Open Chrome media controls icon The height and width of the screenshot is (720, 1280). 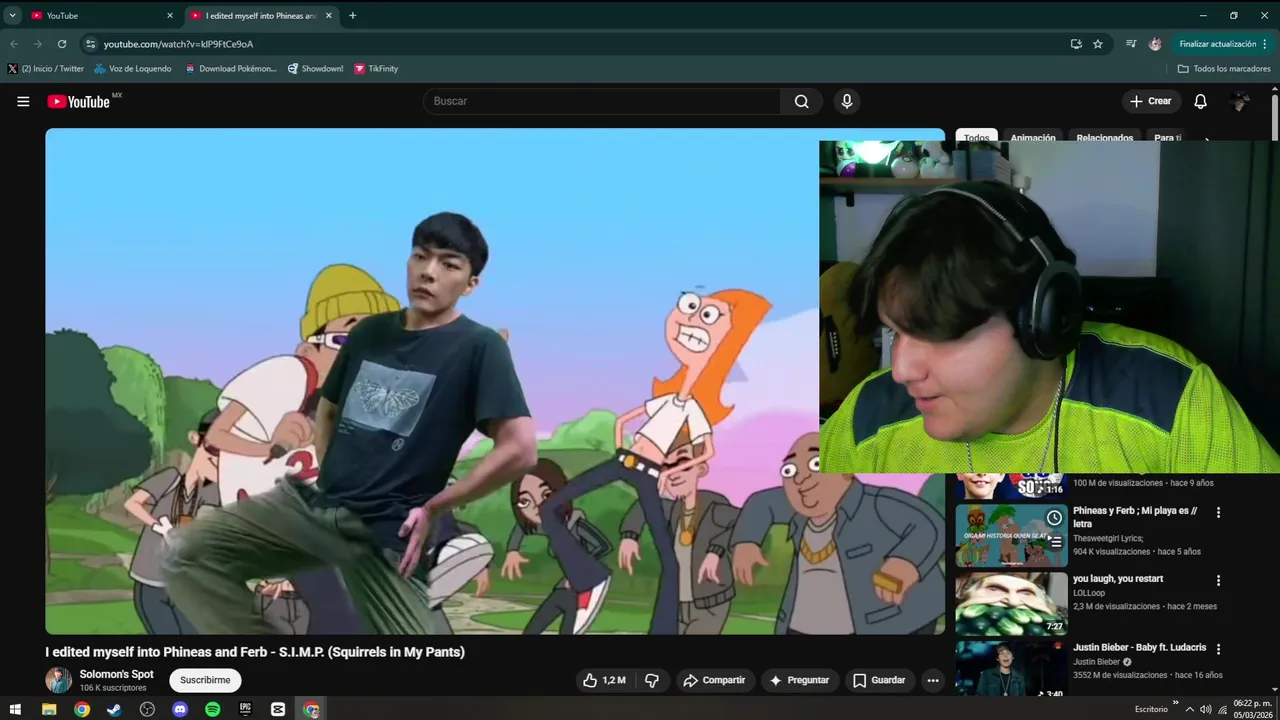pos(1131,44)
